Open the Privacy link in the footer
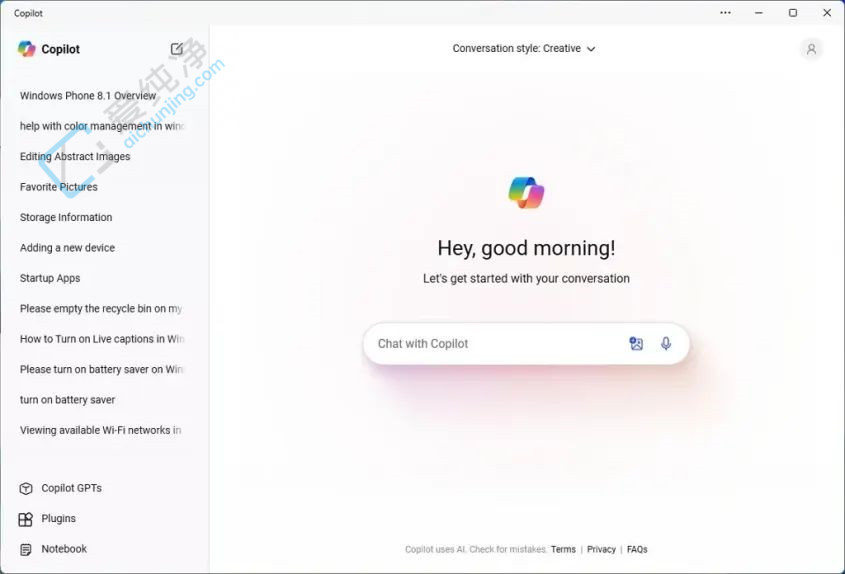Screen dimensions: 845x574 601,549
